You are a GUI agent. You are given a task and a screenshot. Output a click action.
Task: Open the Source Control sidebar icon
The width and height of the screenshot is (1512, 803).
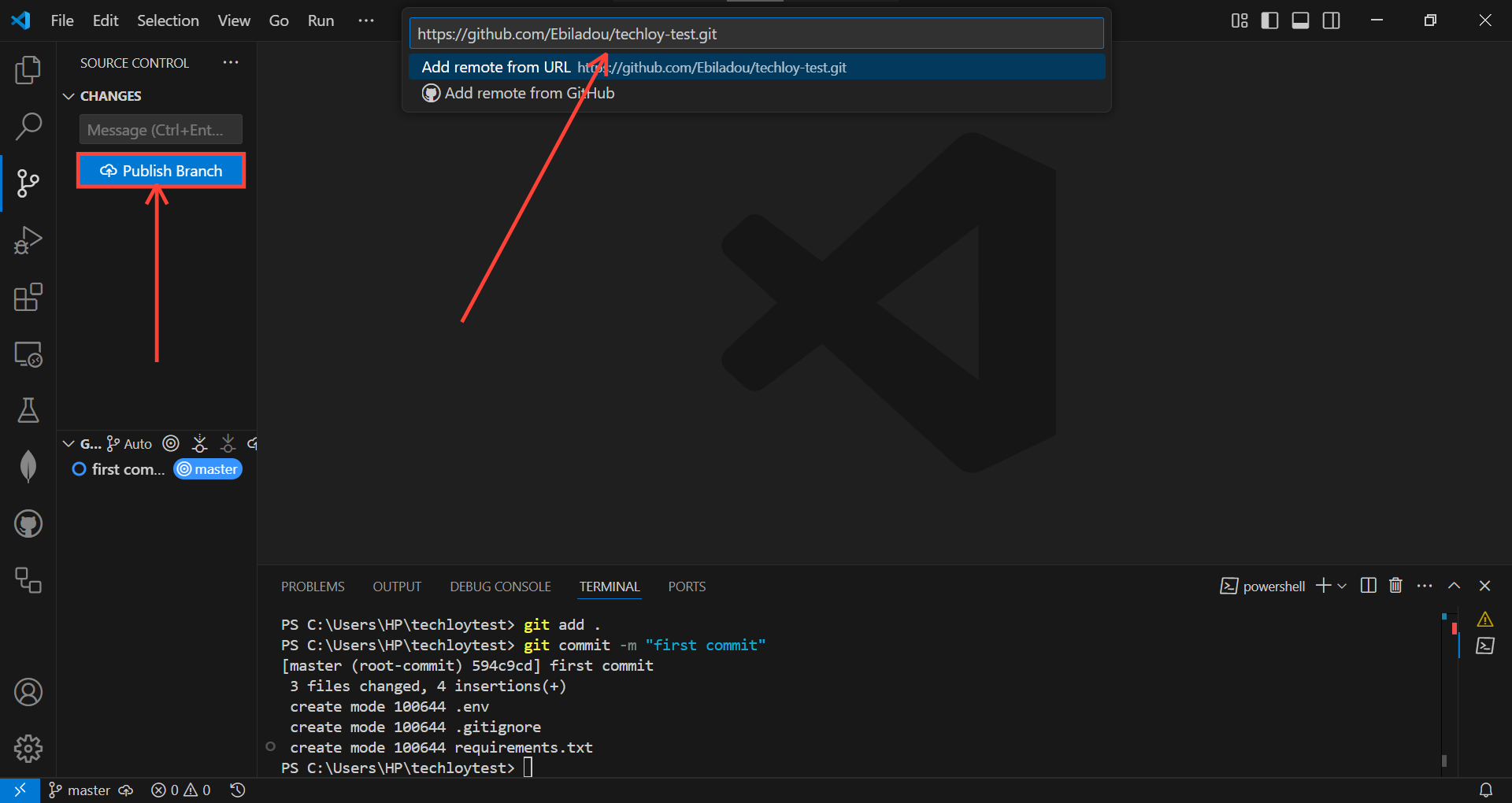click(x=28, y=183)
